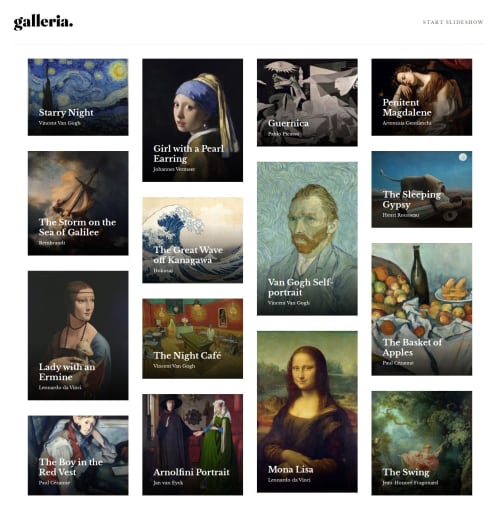Image resolution: width=500 pixels, height=510 pixels.
Task: Open Lady with an Ermine card
Action: tap(78, 335)
